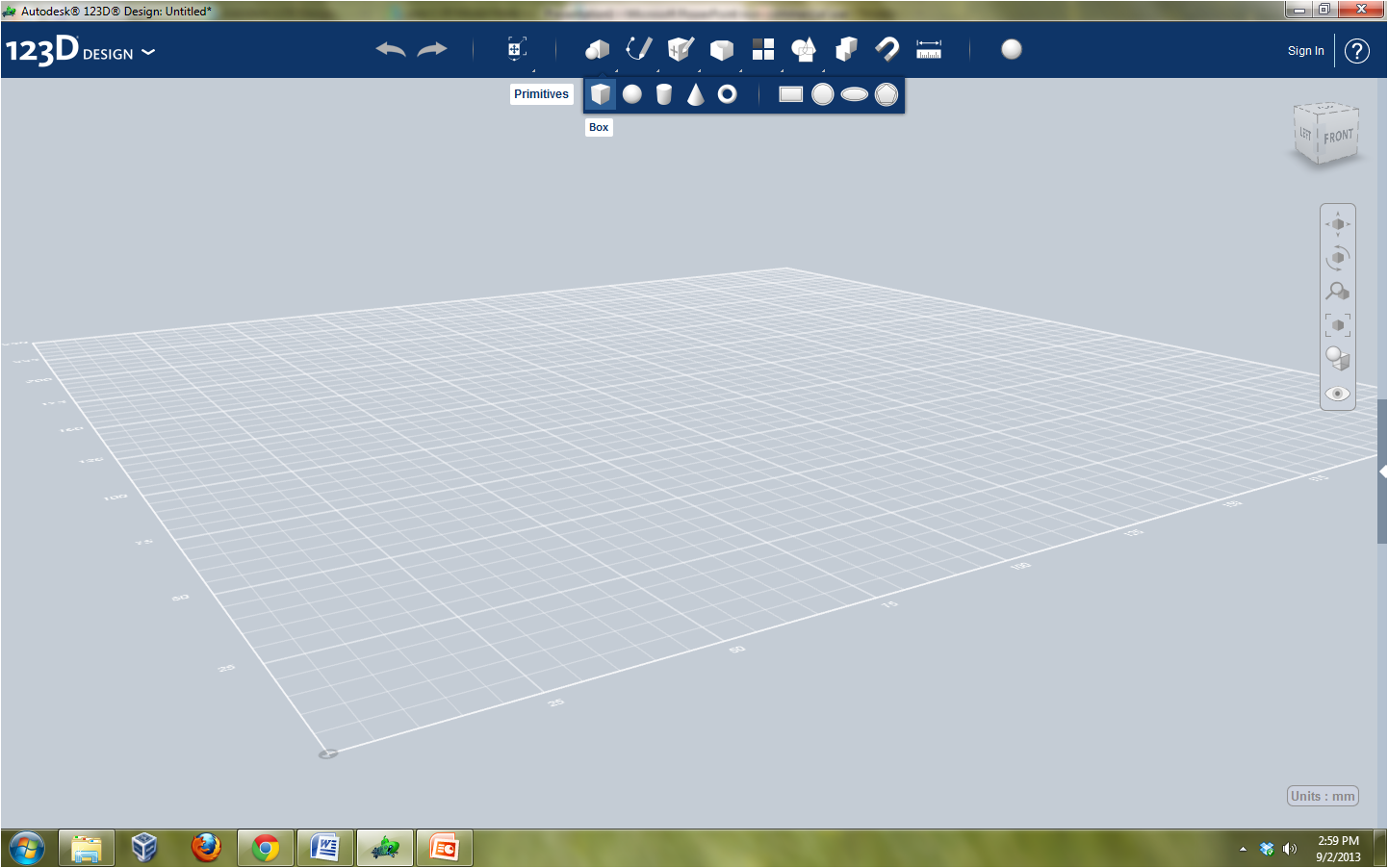Click the Pan navigation tool
This screenshot has height=868, width=1388.
(1338, 224)
